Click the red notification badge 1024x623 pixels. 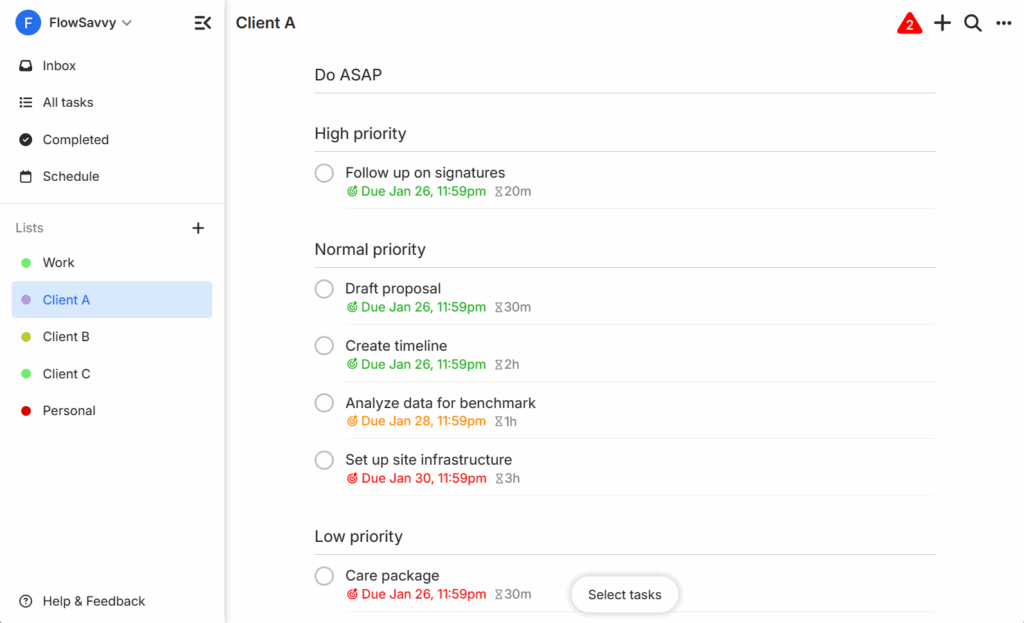pyautogui.click(x=909, y=22)
